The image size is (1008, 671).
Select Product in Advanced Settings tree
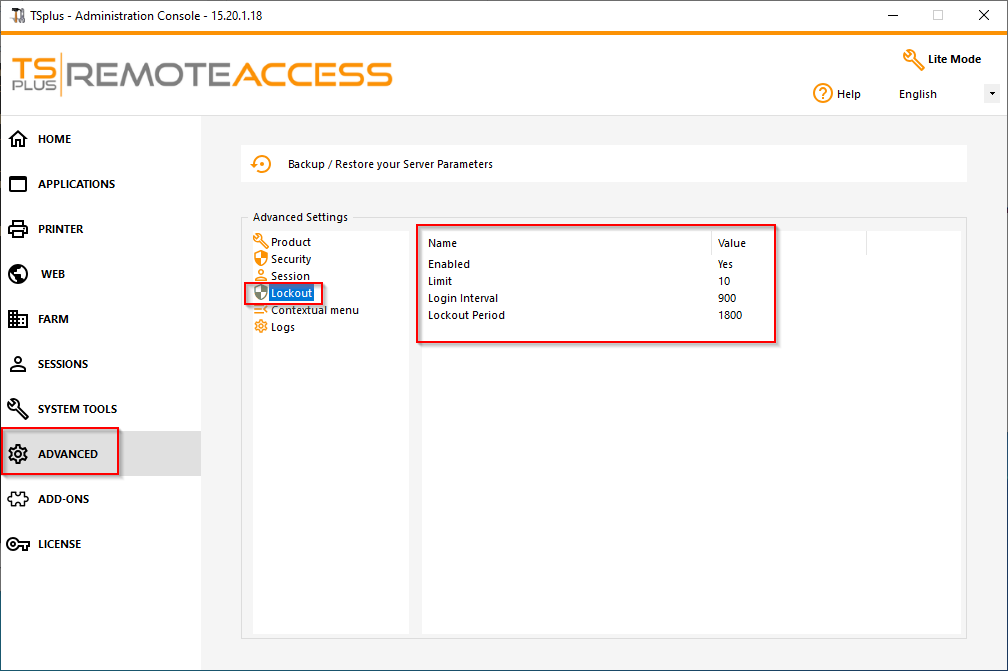pyautogui.click(x=290, y=242)
